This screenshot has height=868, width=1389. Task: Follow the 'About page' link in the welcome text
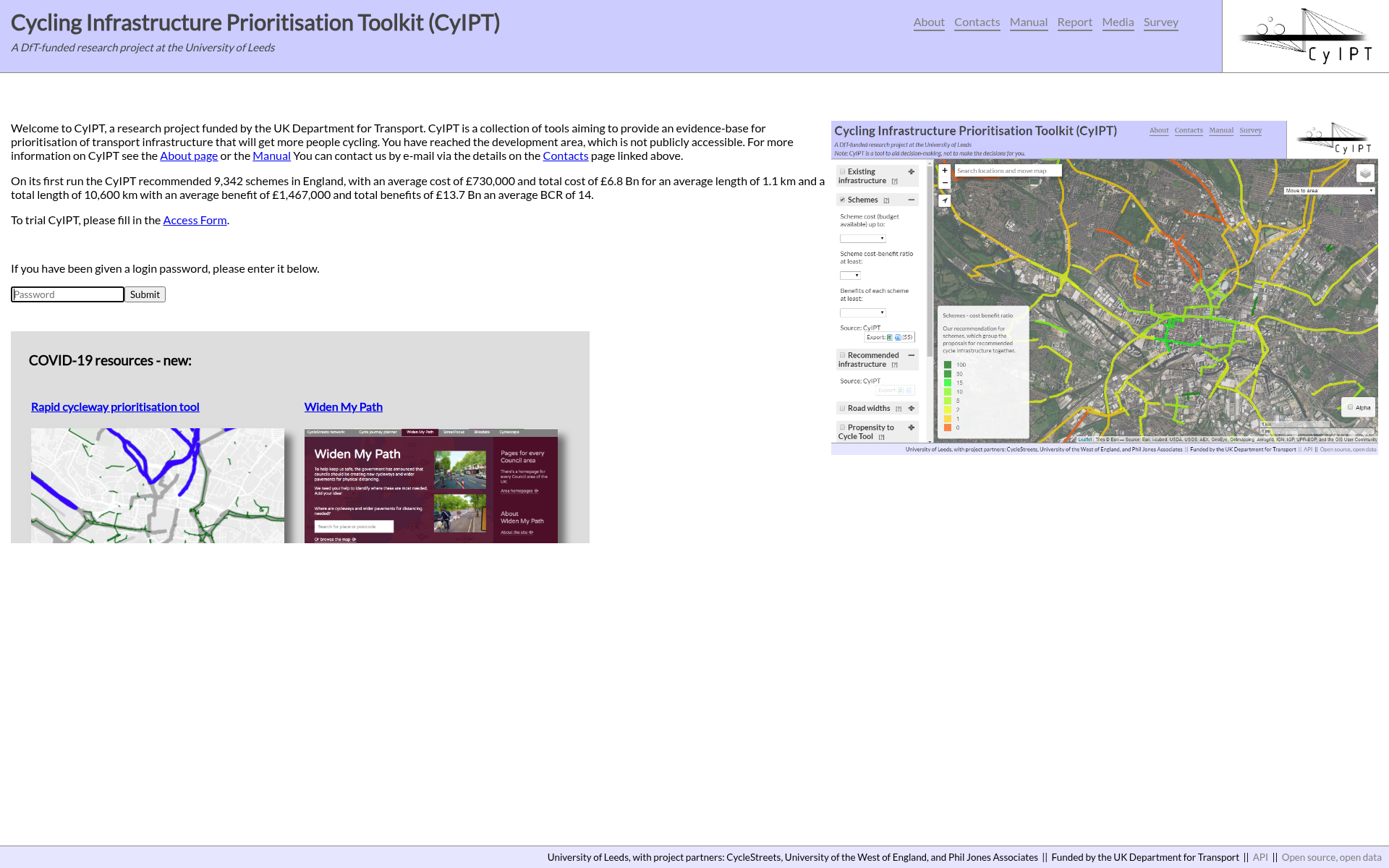(189, 156)
